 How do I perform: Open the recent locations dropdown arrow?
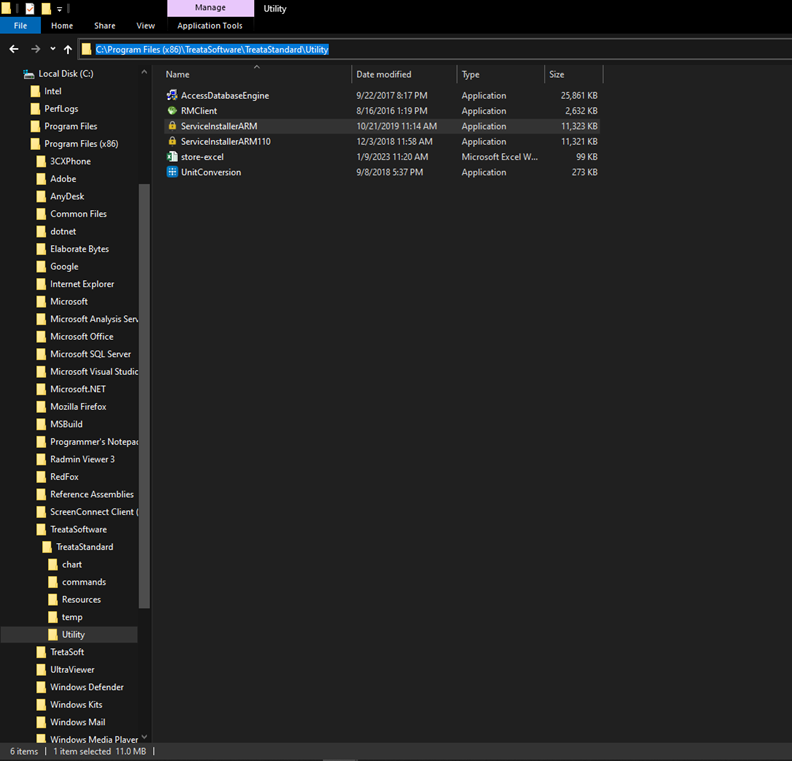(53, 49)
